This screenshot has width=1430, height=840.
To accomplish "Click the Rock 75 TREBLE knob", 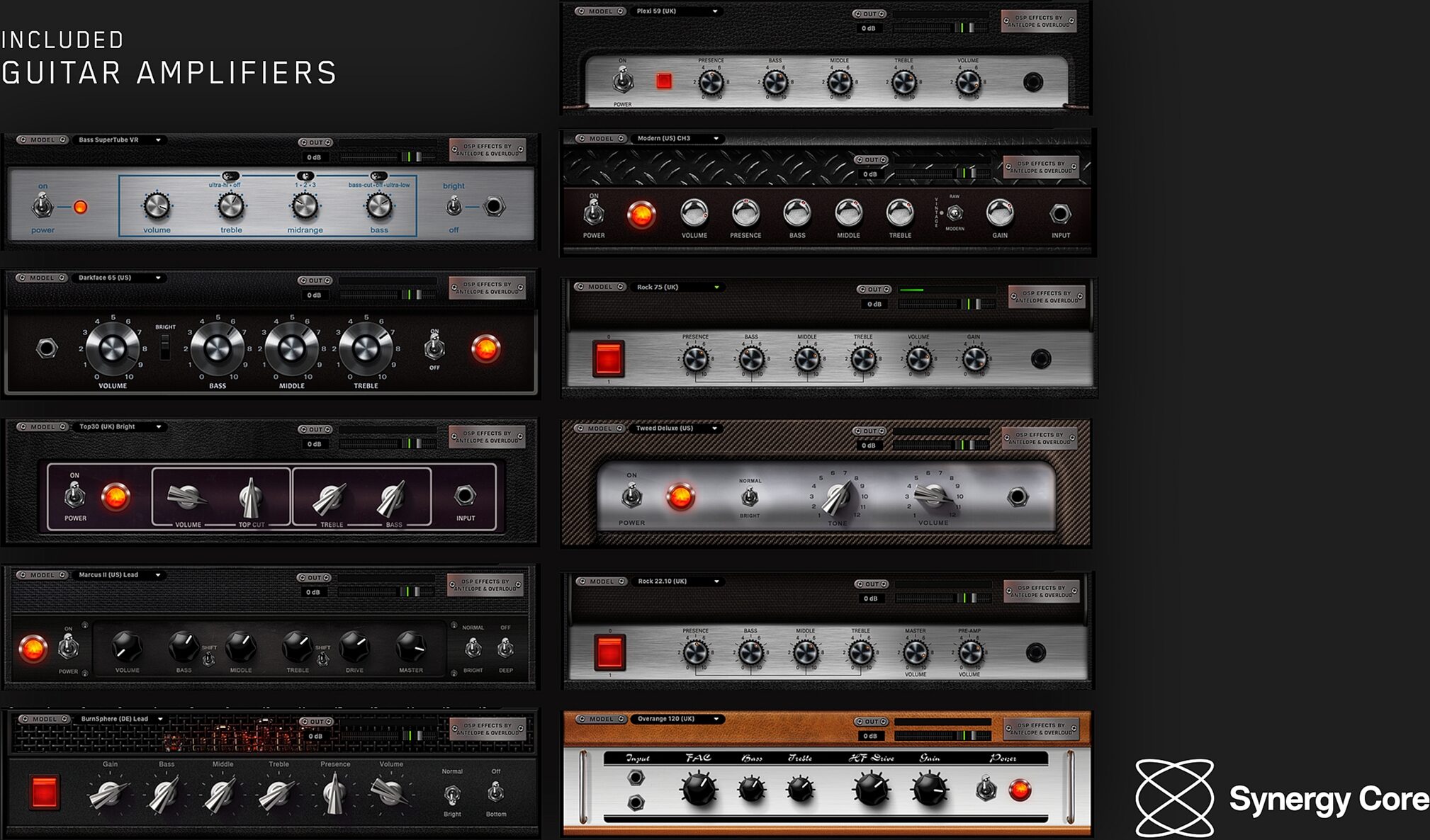I will coord(863,359).
